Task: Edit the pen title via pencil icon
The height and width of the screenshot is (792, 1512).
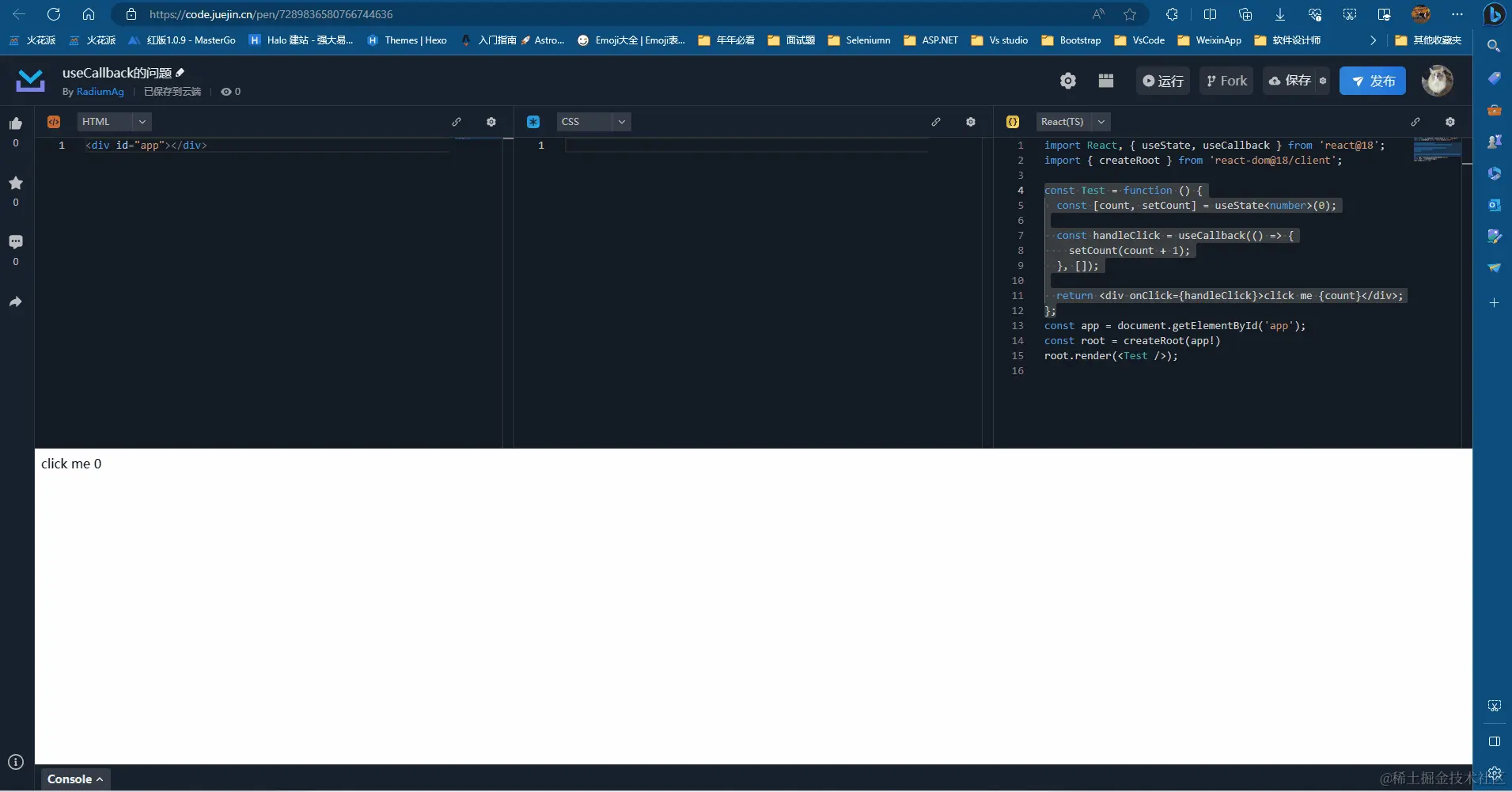Action: (180, 73)
